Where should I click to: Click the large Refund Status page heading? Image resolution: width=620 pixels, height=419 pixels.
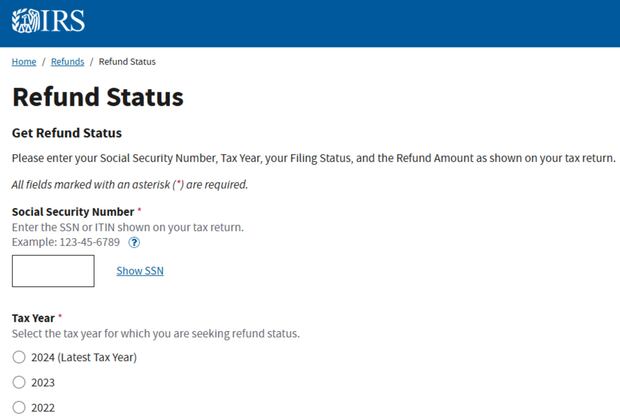98,97
